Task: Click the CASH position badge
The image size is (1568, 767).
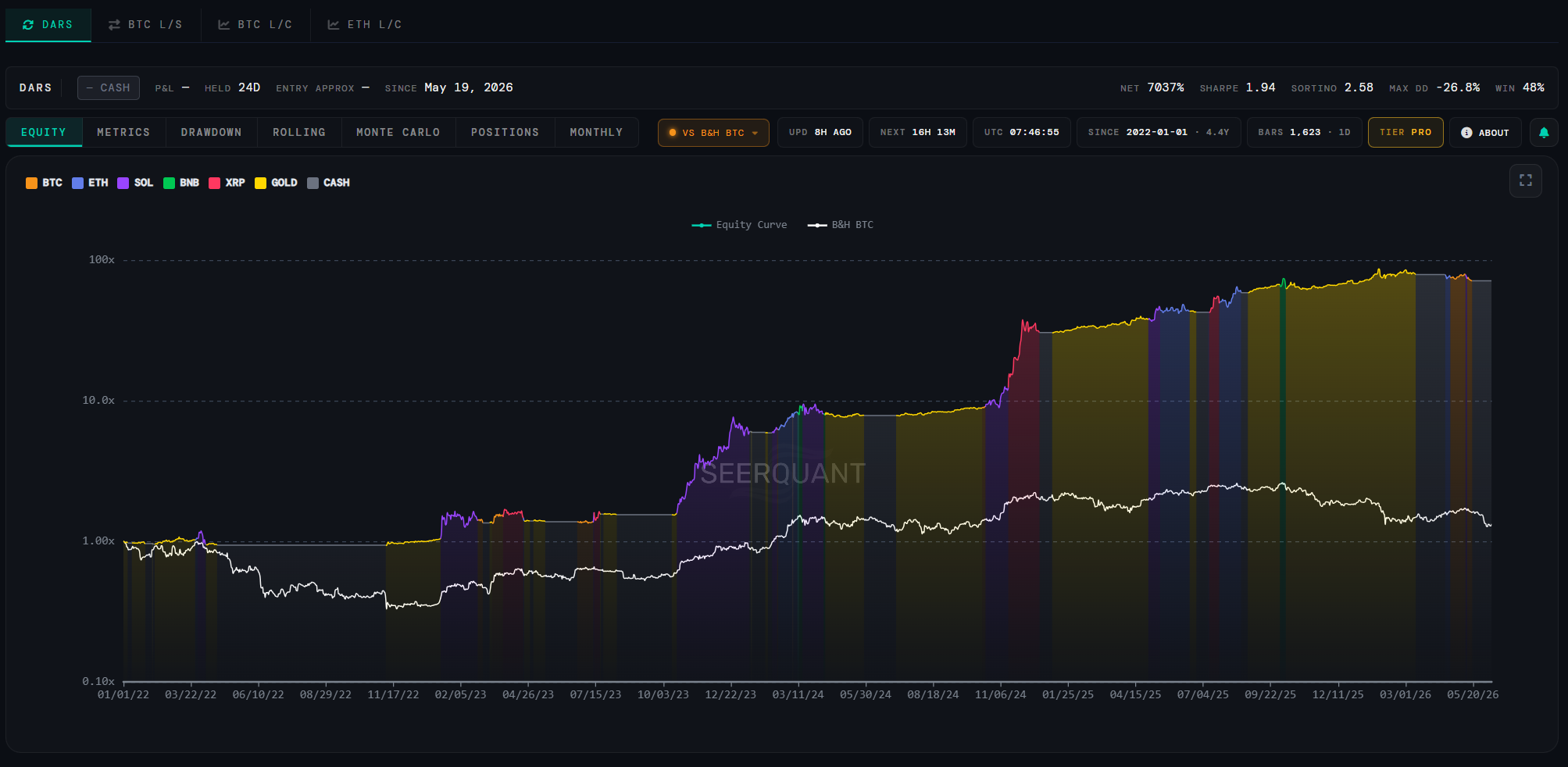Action: pos(109,87)
